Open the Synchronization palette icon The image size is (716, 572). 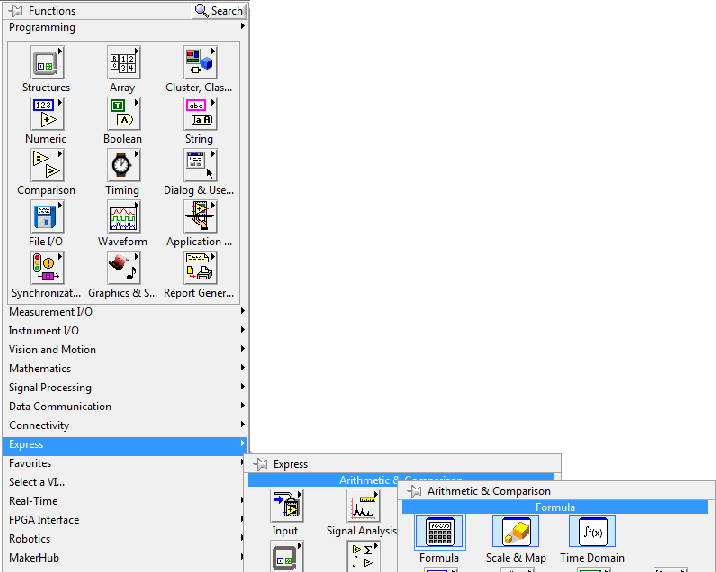tap(47, 268)
